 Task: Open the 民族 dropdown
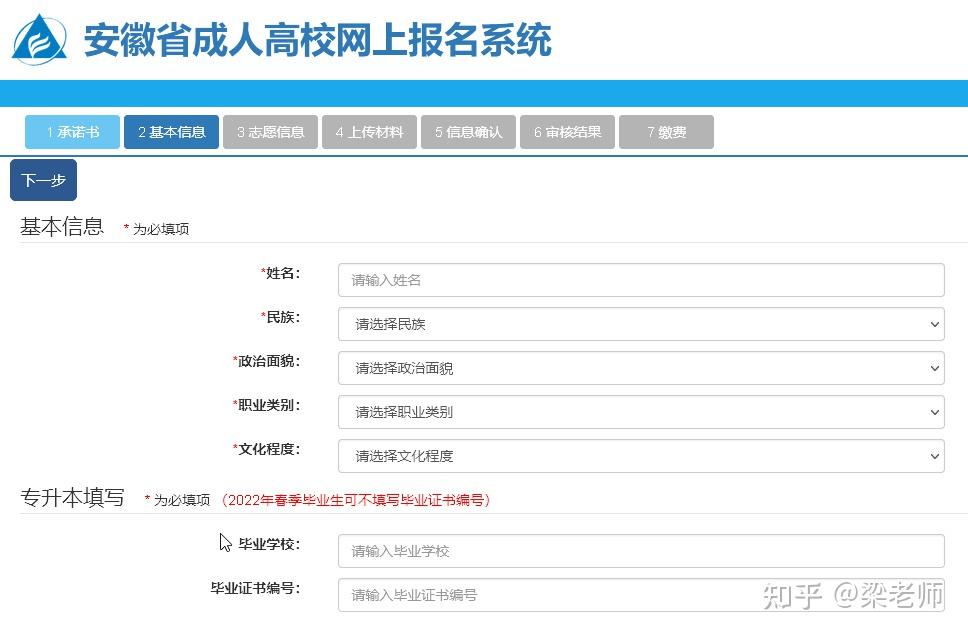click(x=641, y=324)
